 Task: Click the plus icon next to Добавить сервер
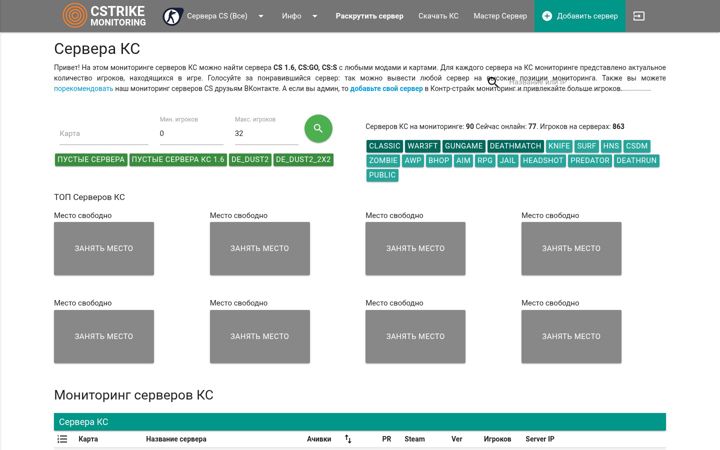coord(546,16)
